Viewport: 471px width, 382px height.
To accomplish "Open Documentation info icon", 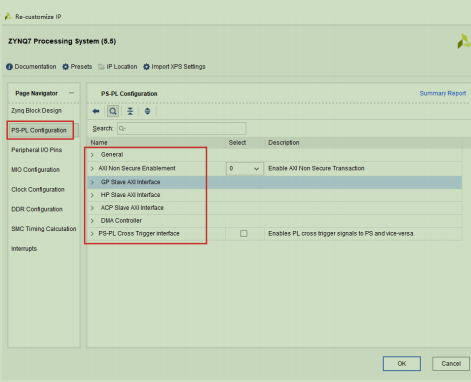I will [9, 67].
